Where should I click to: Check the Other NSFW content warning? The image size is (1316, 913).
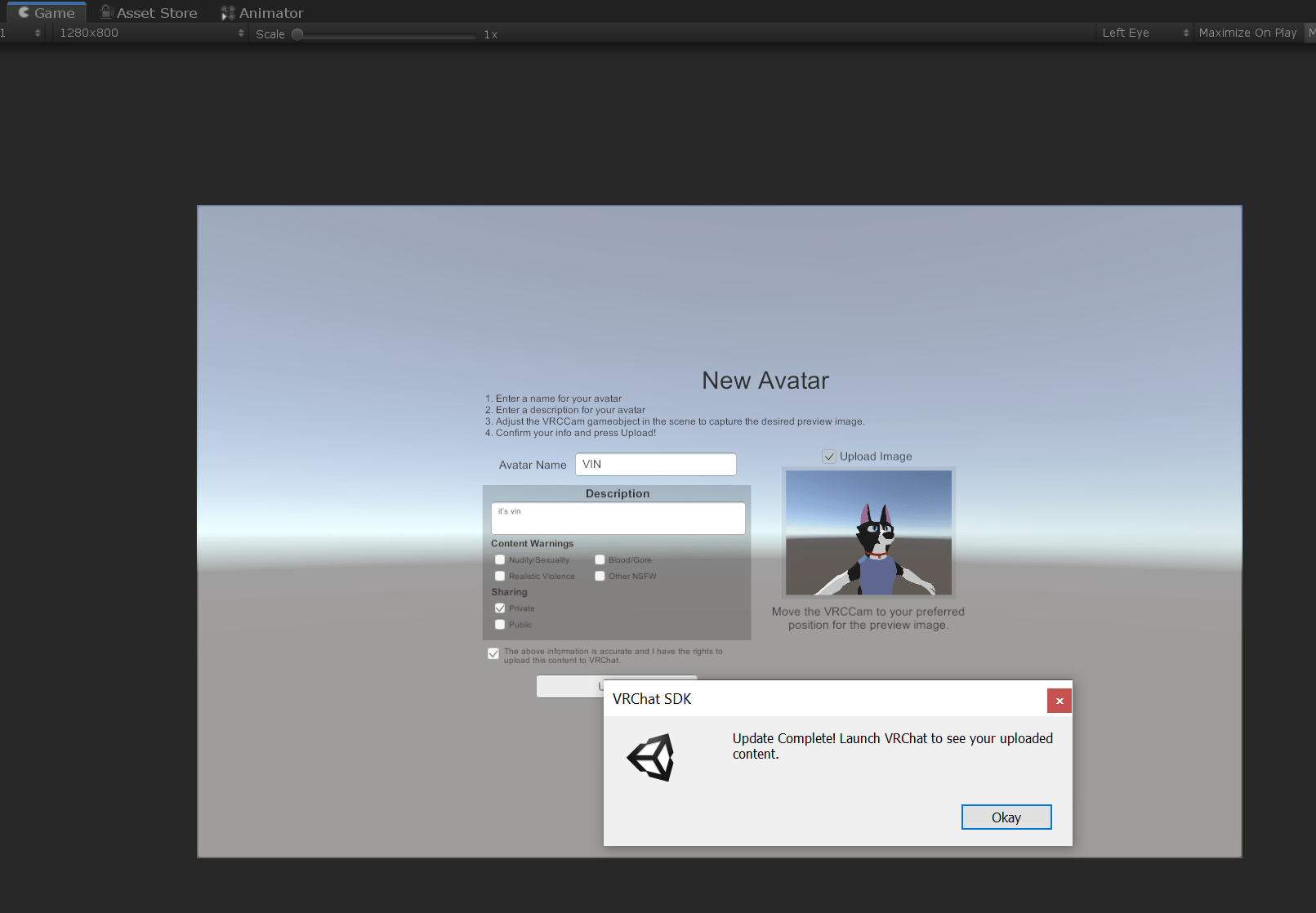point(600,576)
